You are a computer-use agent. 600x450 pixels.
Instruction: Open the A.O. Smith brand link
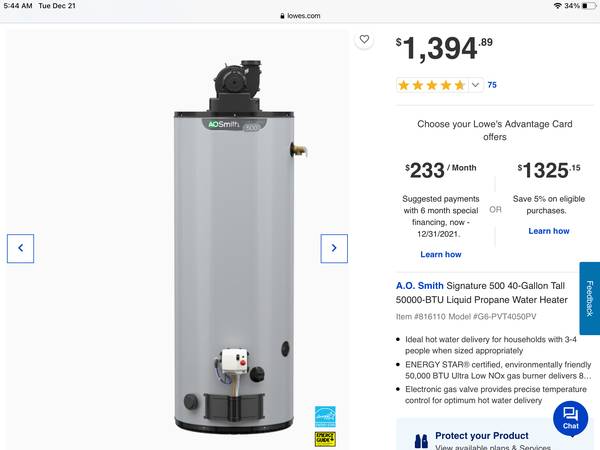(x=420, y=286)
